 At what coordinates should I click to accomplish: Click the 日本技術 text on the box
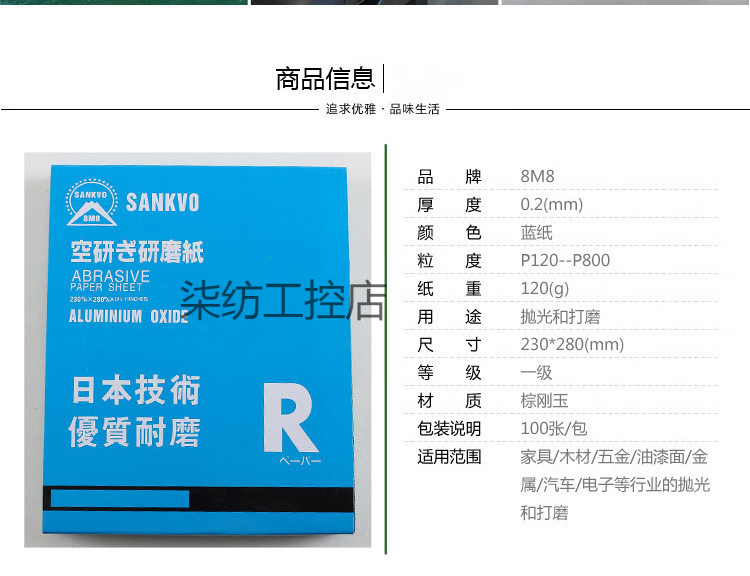pos(136,390)
